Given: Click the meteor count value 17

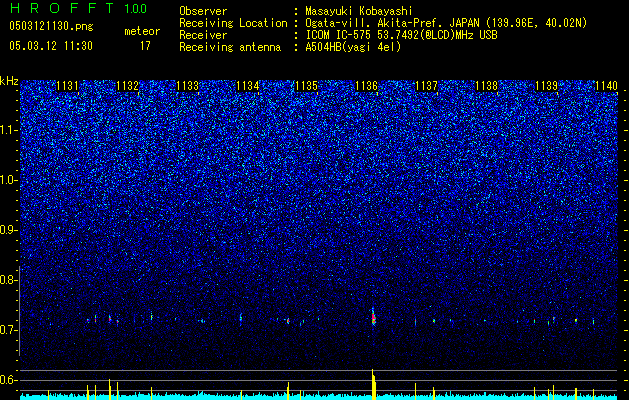Looking at the screenshot, I should point(145,46).
